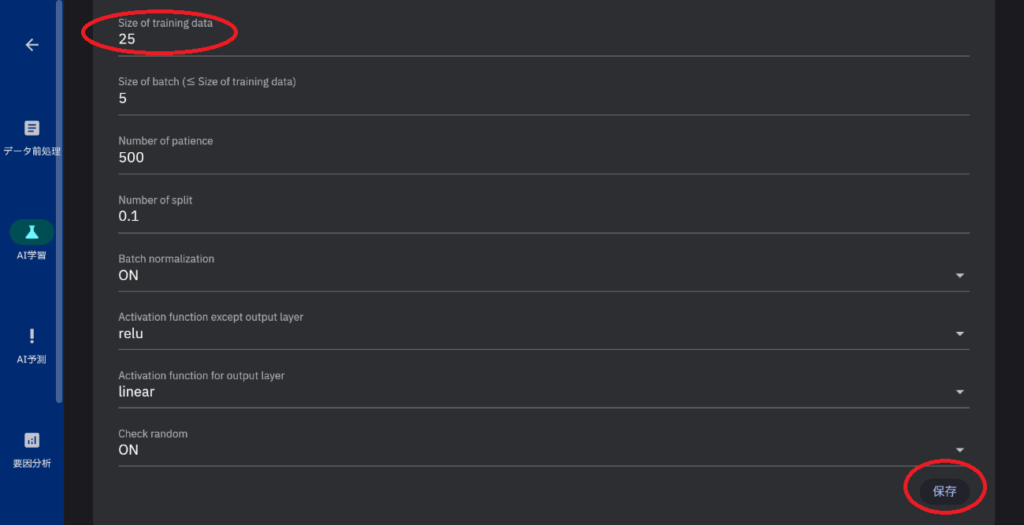
Task: Click the 保存 save button
Action: (x=944, y=491)
